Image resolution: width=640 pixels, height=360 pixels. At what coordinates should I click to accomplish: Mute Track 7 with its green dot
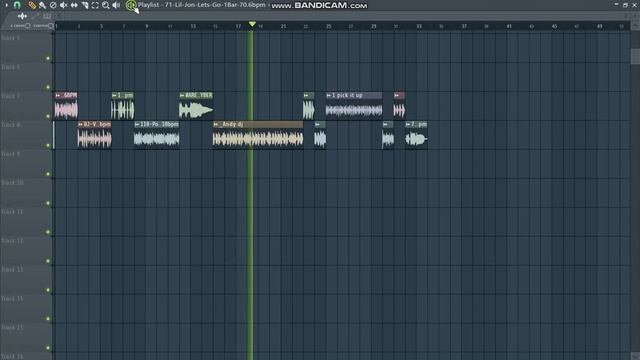point(48,116)
